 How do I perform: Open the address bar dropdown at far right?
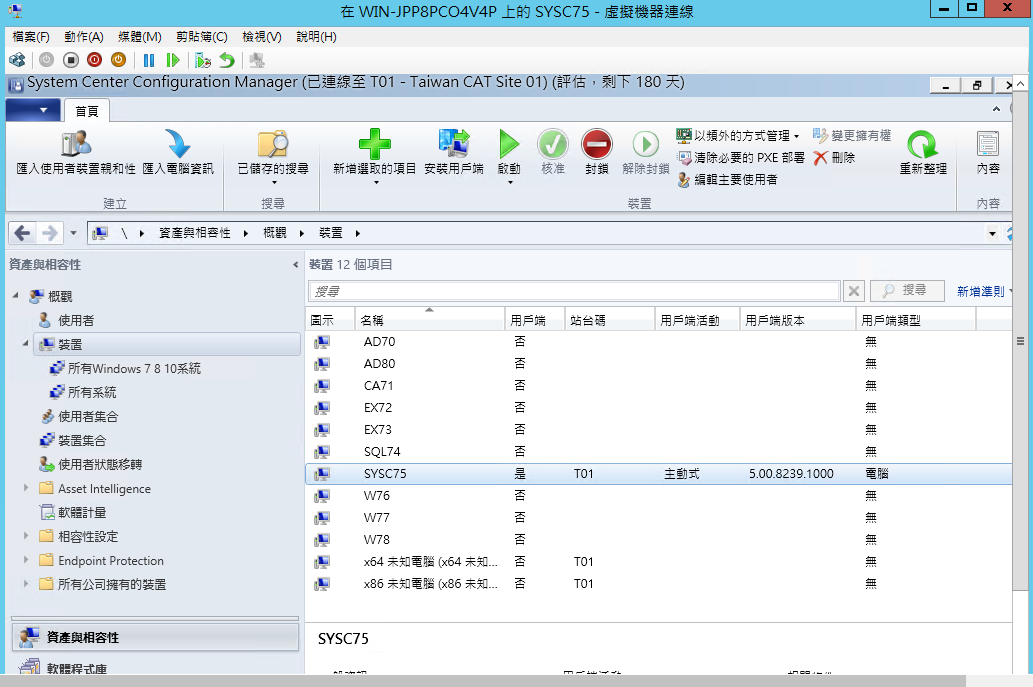[x=992, y=233]
